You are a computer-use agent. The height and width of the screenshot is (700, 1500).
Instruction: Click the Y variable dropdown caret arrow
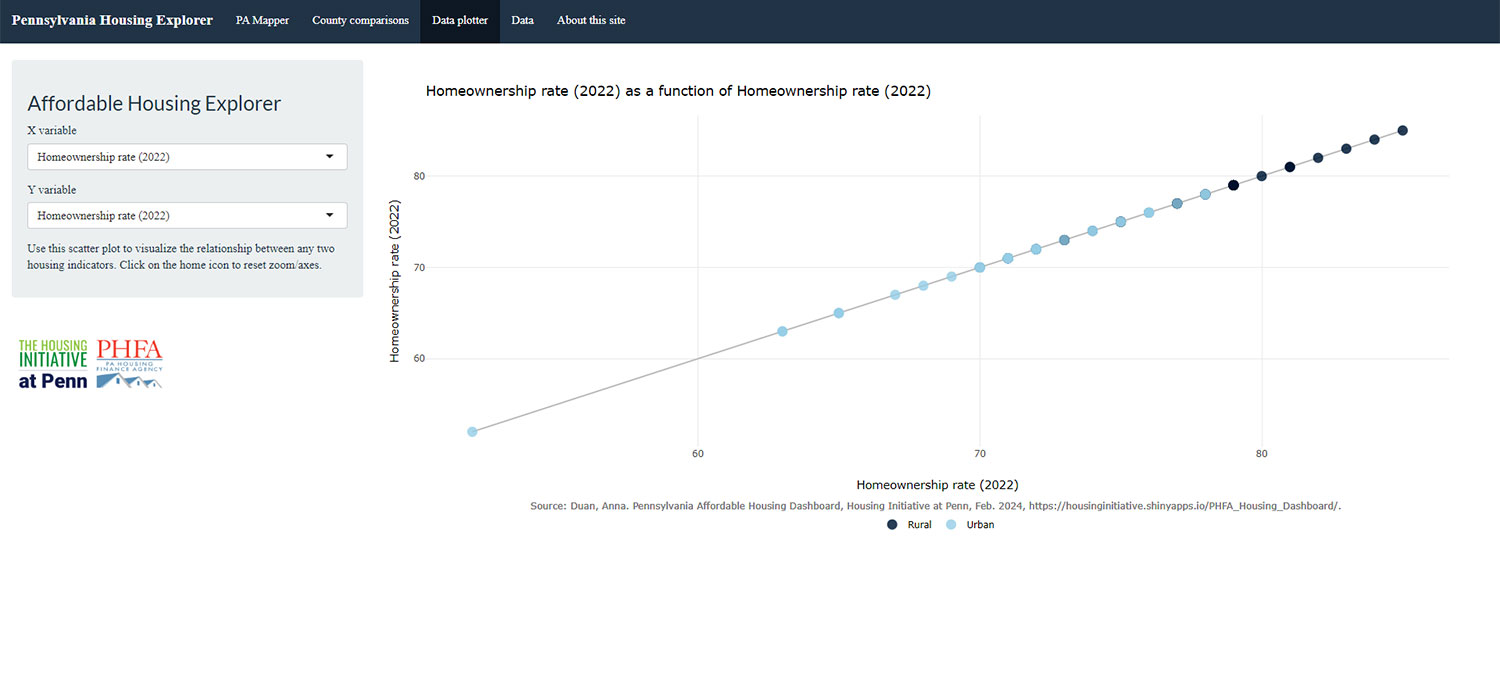(x=330, y=215)
